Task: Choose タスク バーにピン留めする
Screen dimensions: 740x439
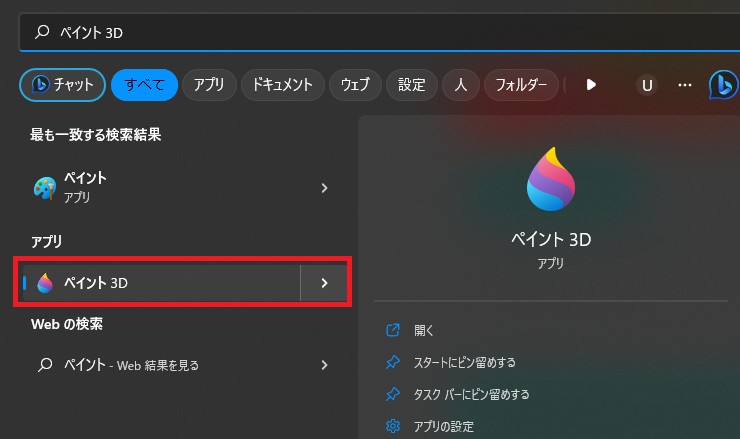Action: (x=471, y=394)
